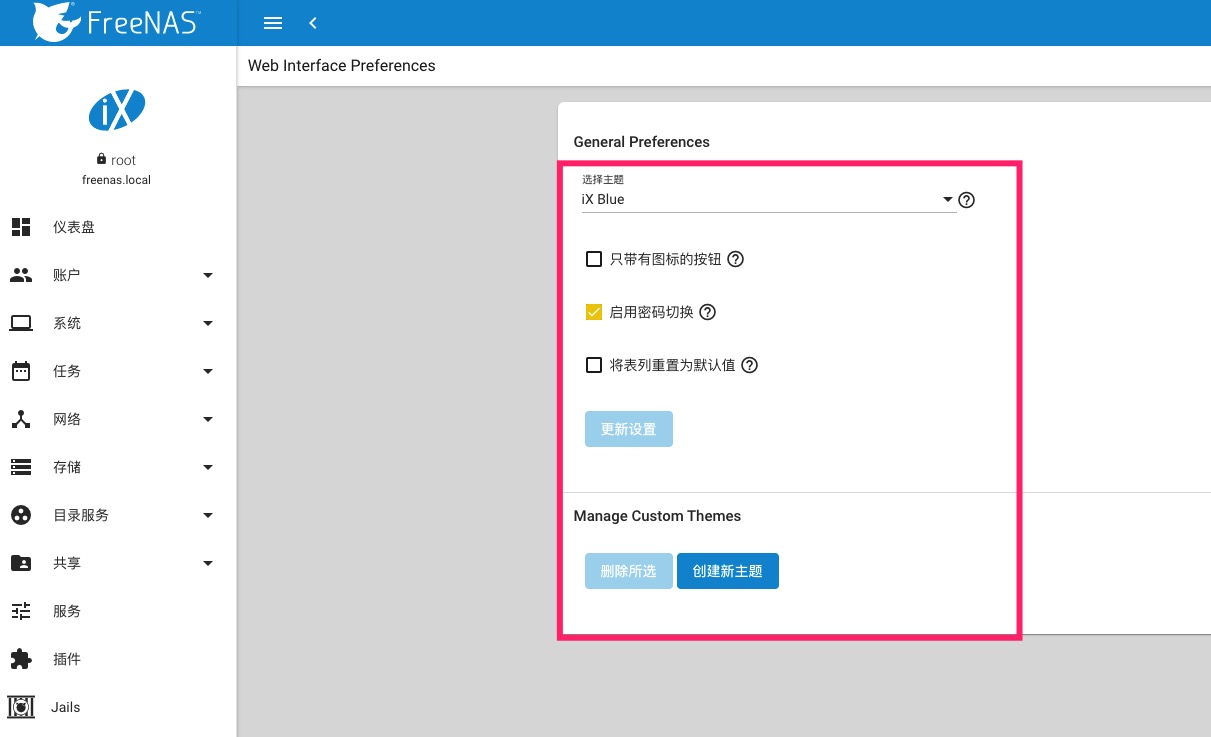Expand the 存储 menu arrow
Image resolution: width=1211 pixels, height=737 pixels.
click(x=208, y=467)
